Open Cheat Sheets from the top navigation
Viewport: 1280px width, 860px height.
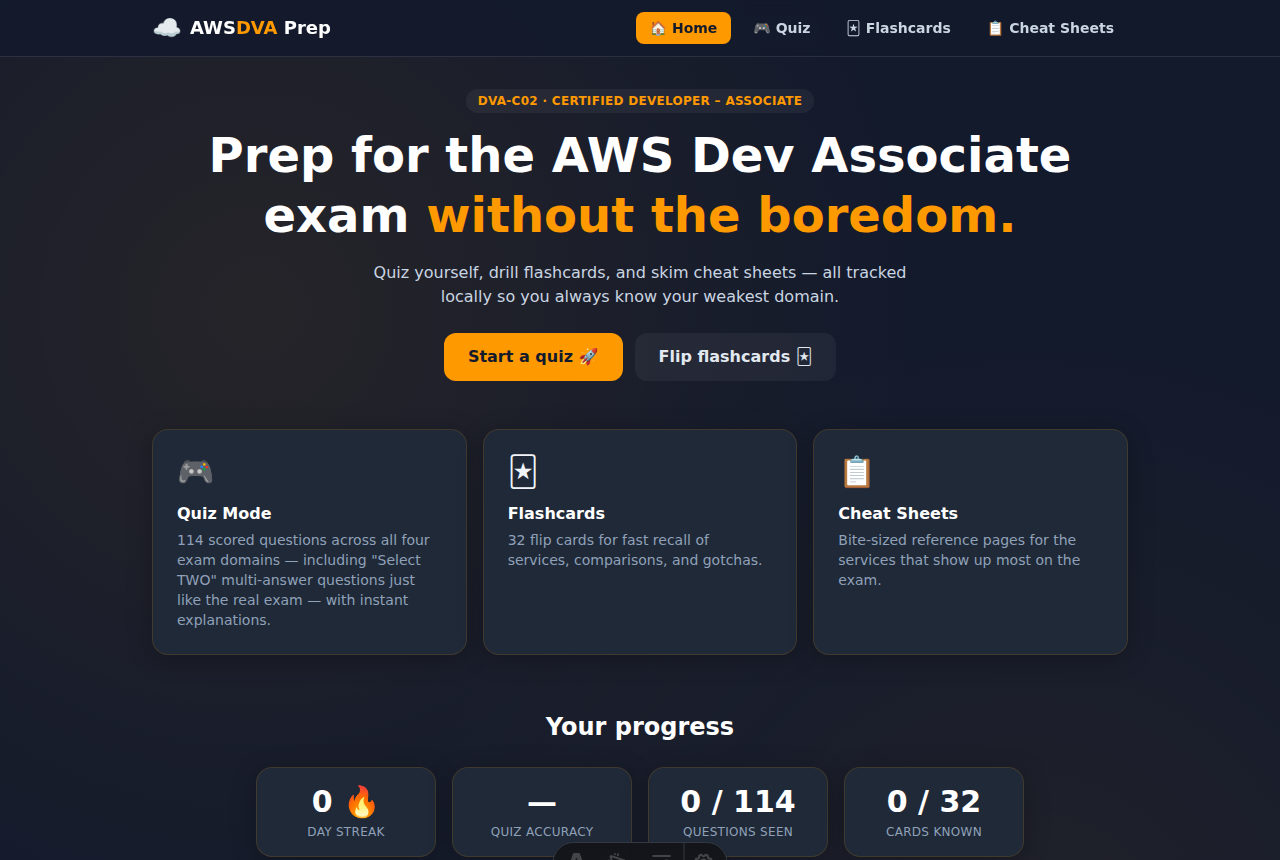click(1050, 28)
